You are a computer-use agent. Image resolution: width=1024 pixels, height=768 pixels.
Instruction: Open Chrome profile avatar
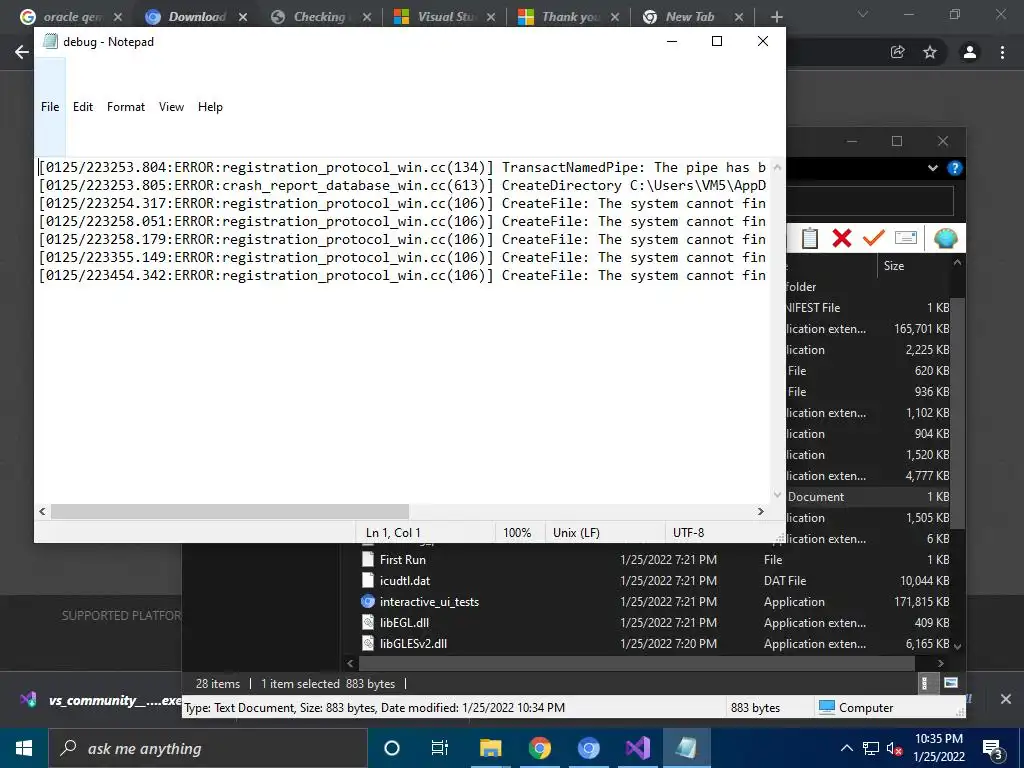[x=970, y=52]
